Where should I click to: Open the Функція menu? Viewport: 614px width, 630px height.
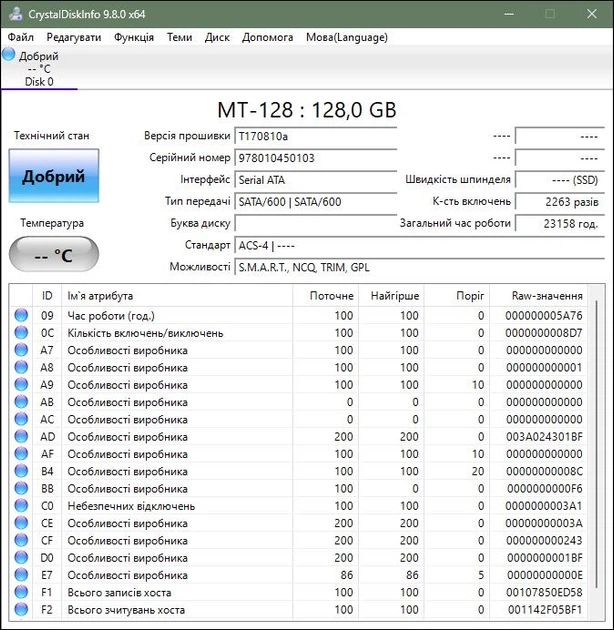134,37
